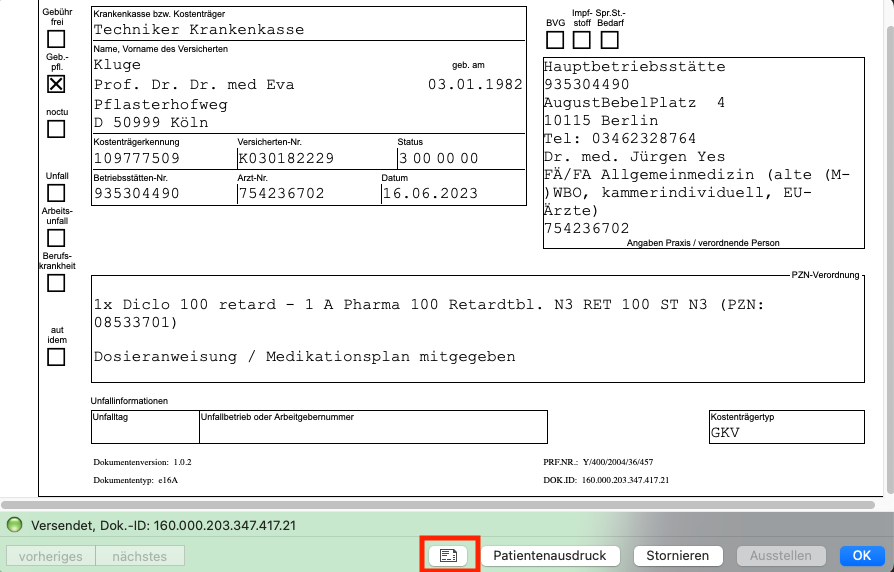Click Status value 3 00 00 00
This screenshot has width=894, height=572.
coord(438,159)
